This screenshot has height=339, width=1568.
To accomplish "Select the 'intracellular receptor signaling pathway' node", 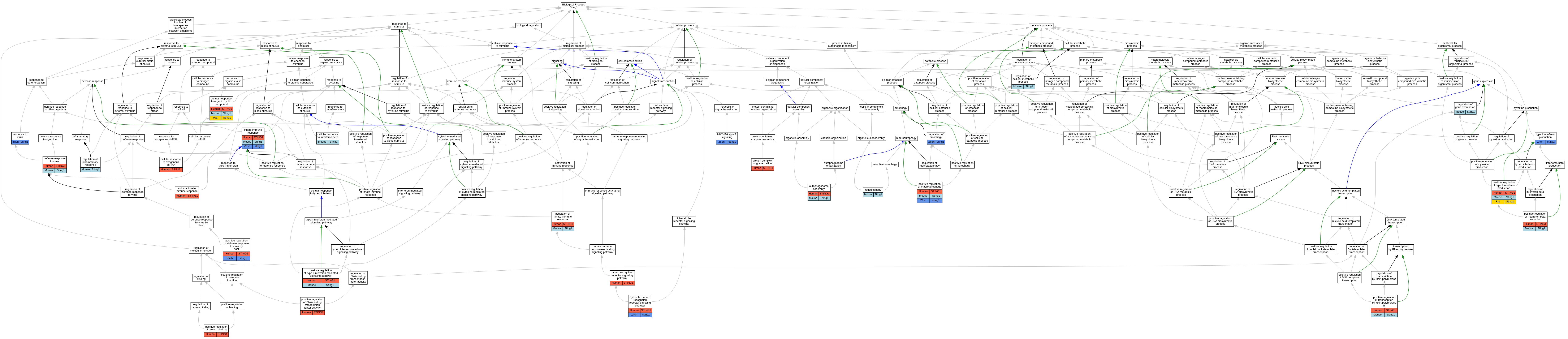I will coord(684,222).
